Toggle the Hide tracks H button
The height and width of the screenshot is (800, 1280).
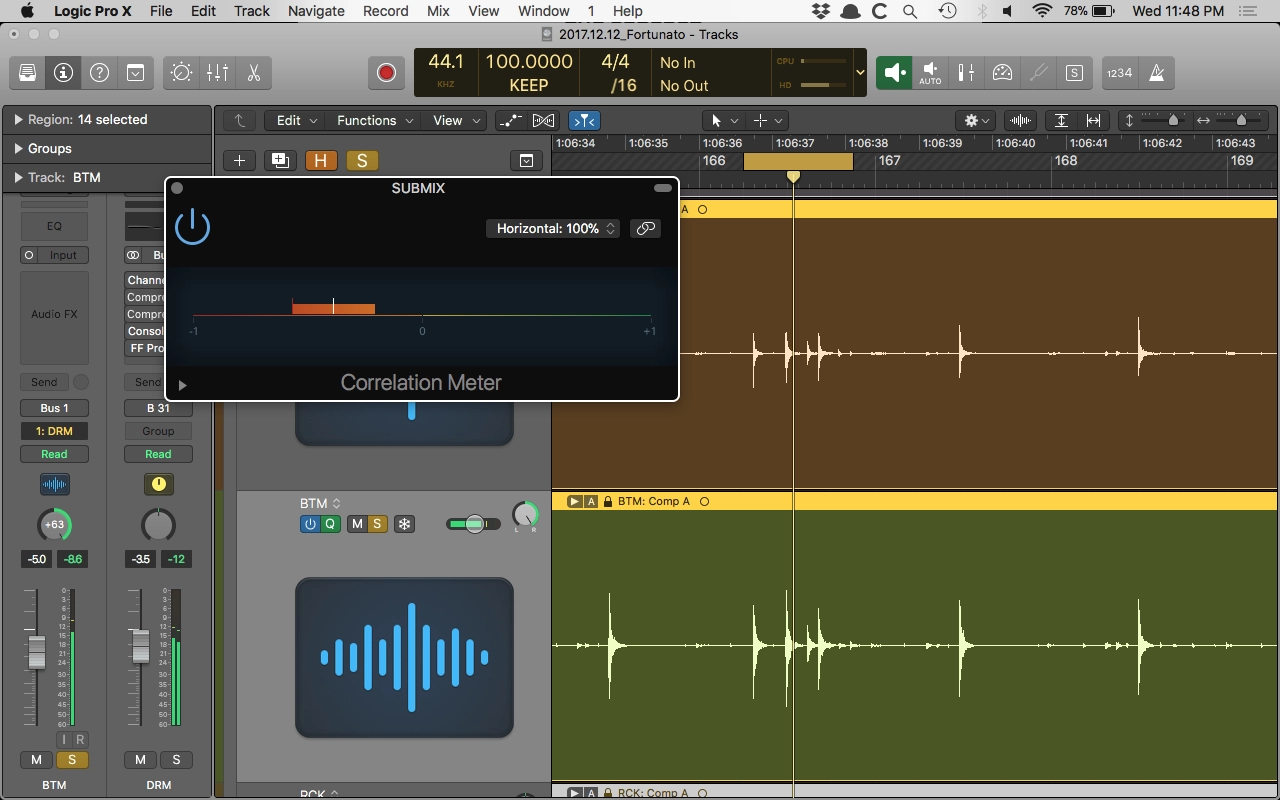point(321,160)
